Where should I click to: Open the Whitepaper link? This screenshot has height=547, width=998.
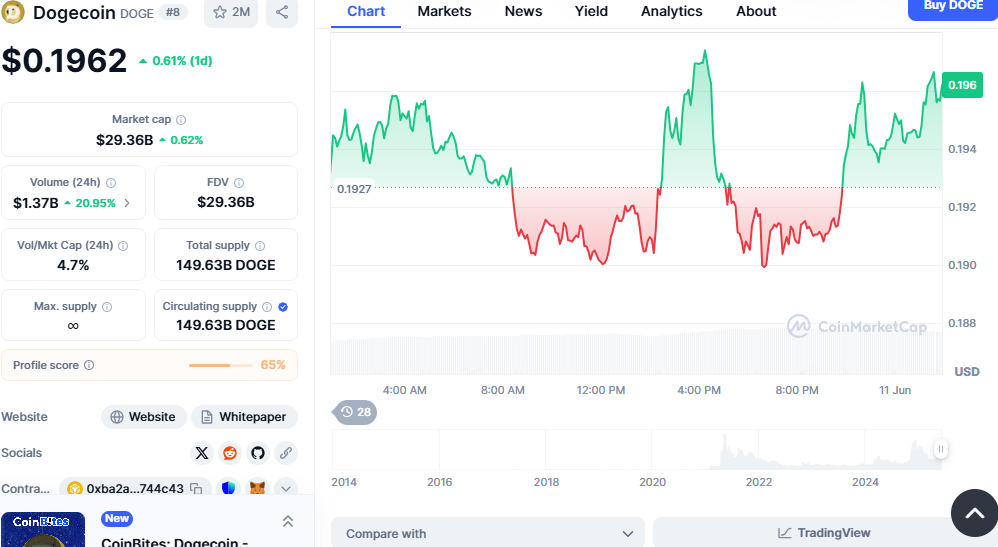point(244,417)
